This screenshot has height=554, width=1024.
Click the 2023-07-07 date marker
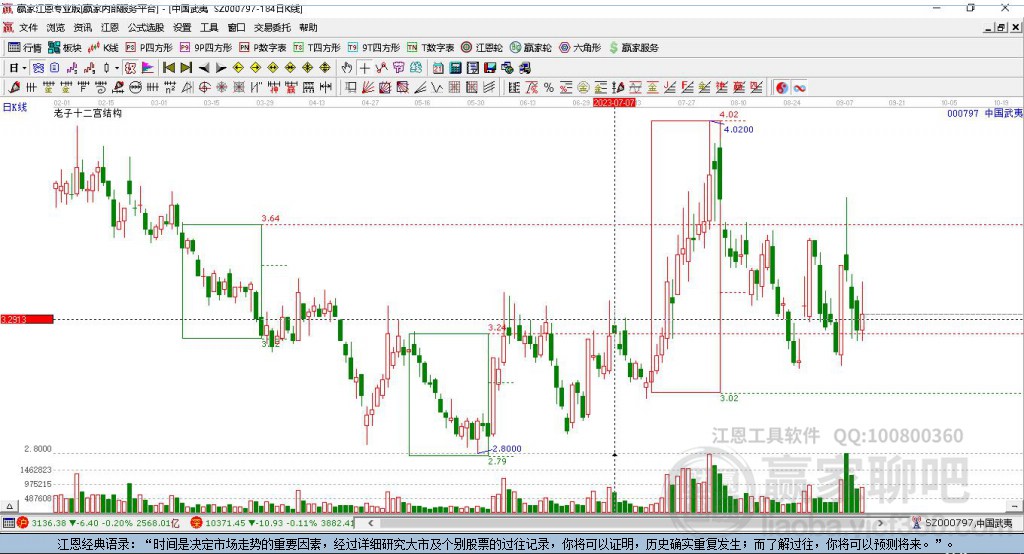(x=614, y=103)
